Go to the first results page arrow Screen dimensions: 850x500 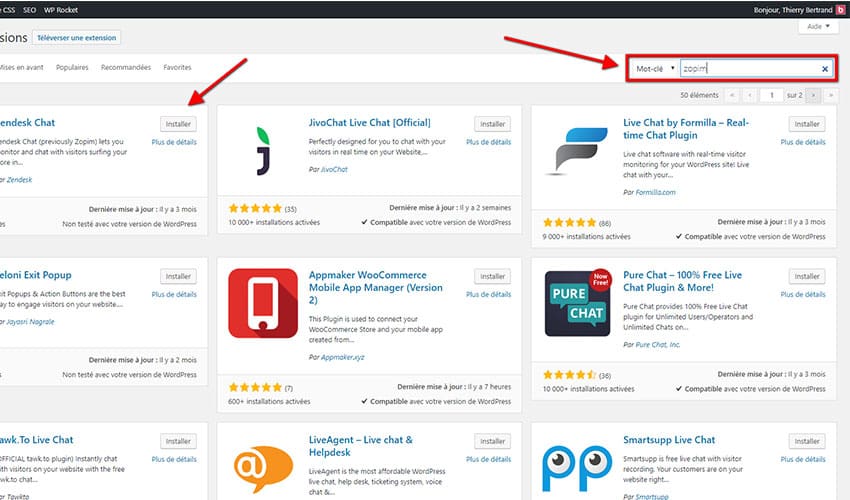point(732,95)
